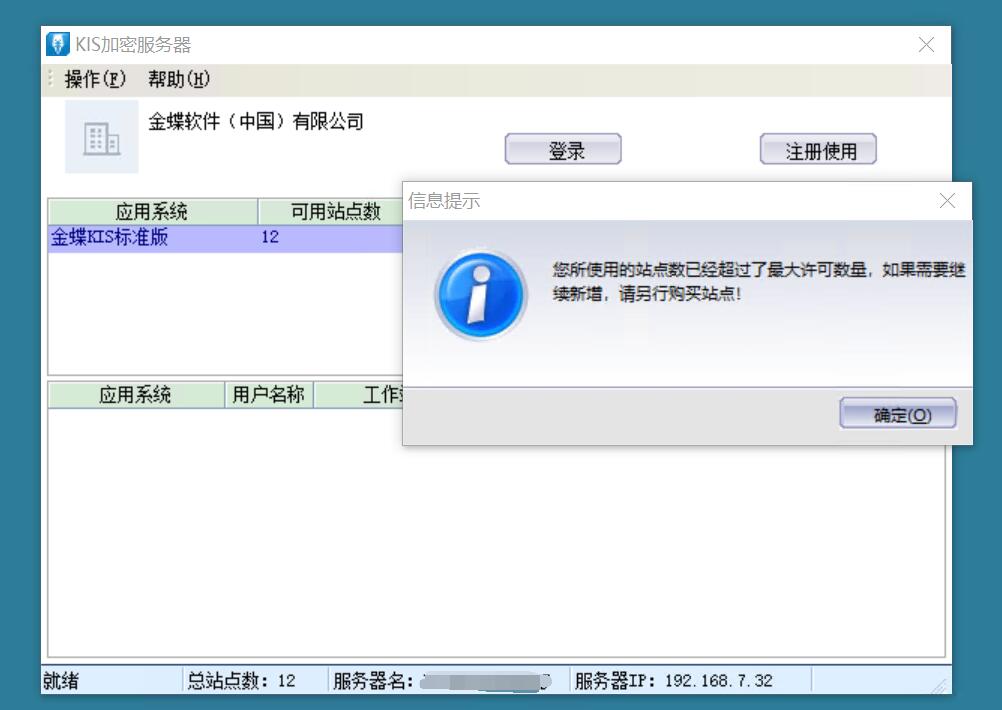Click the lower 应用系统 column header
This screenshot has height=710, width=1002.
pos(135,394)
